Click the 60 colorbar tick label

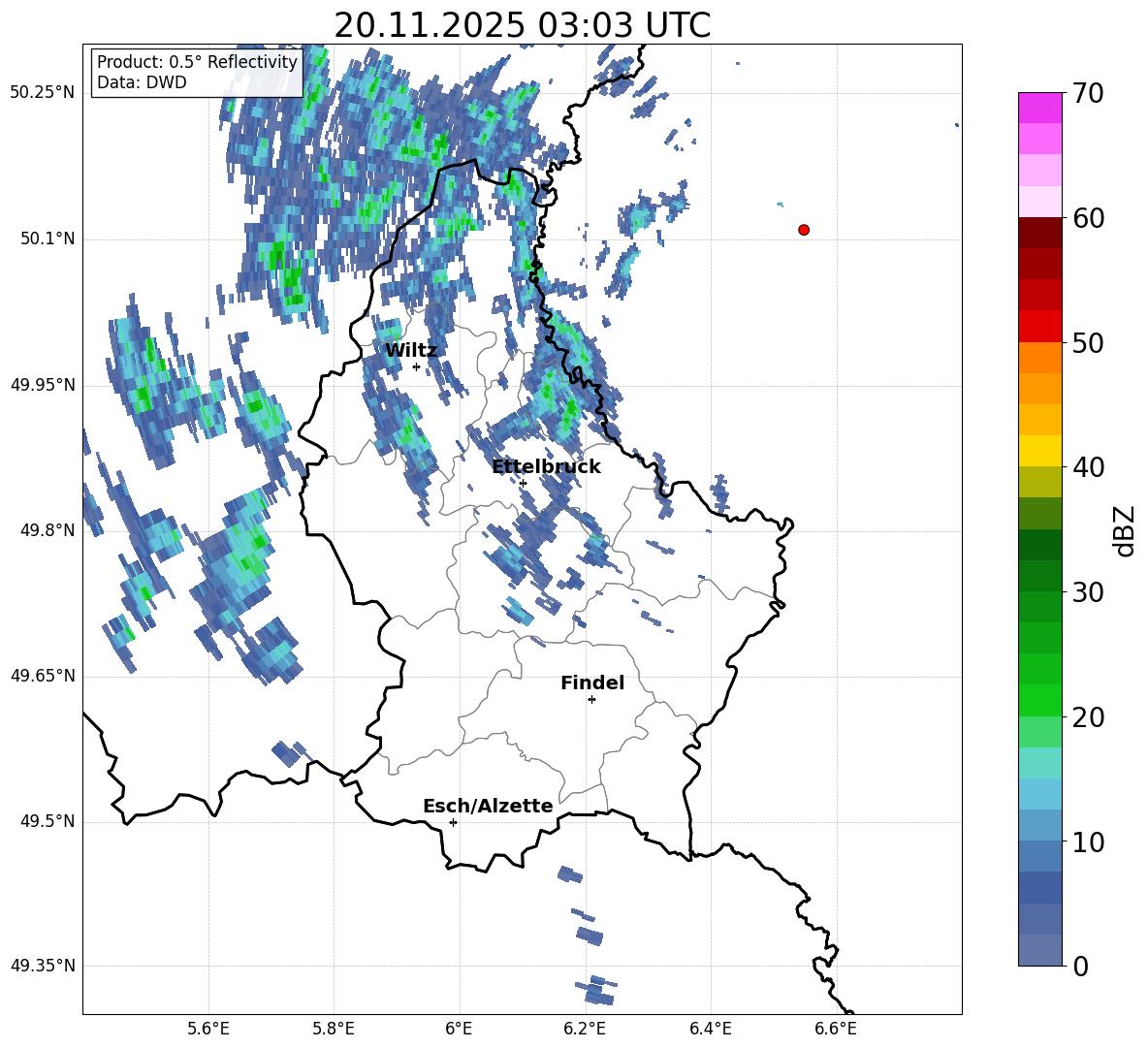(x=1087, y=218)
